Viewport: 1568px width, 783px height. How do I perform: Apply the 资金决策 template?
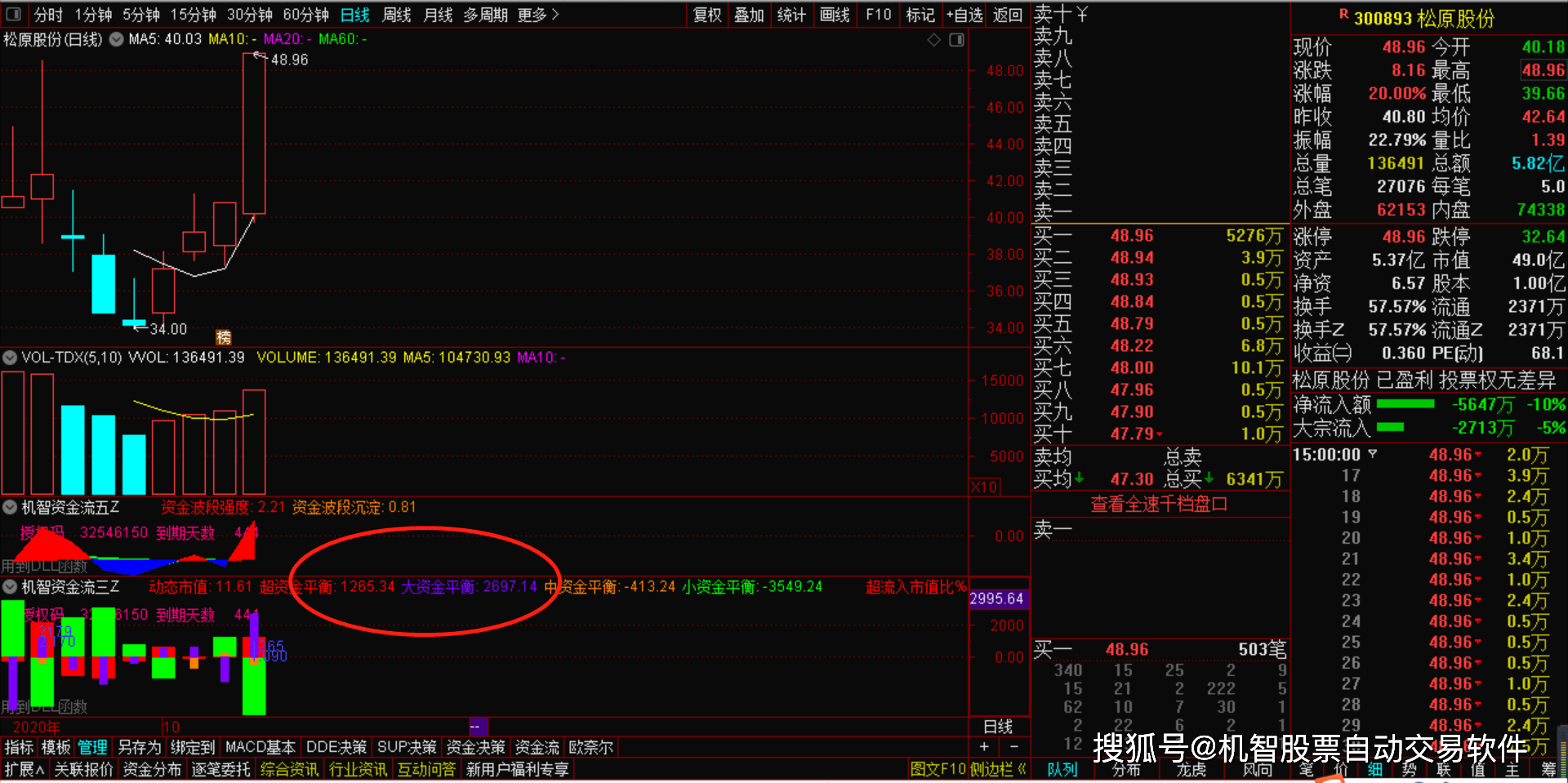(x=476, y=747)
